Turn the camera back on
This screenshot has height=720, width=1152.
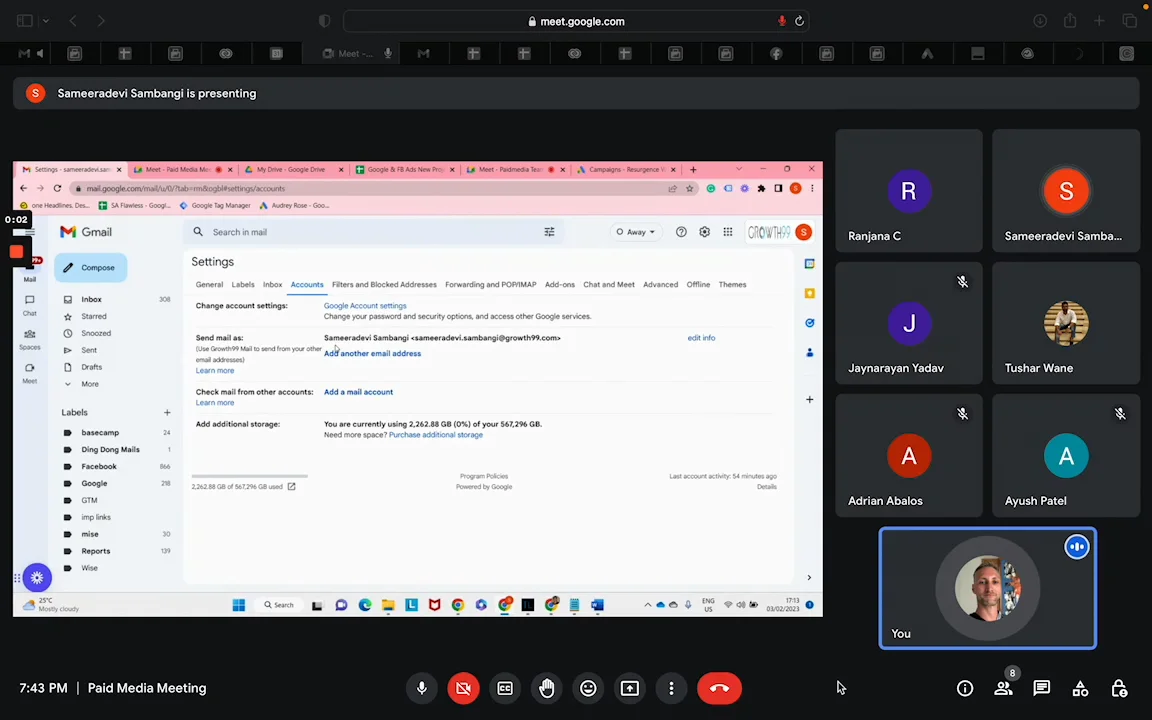click(x=463, y=688)
